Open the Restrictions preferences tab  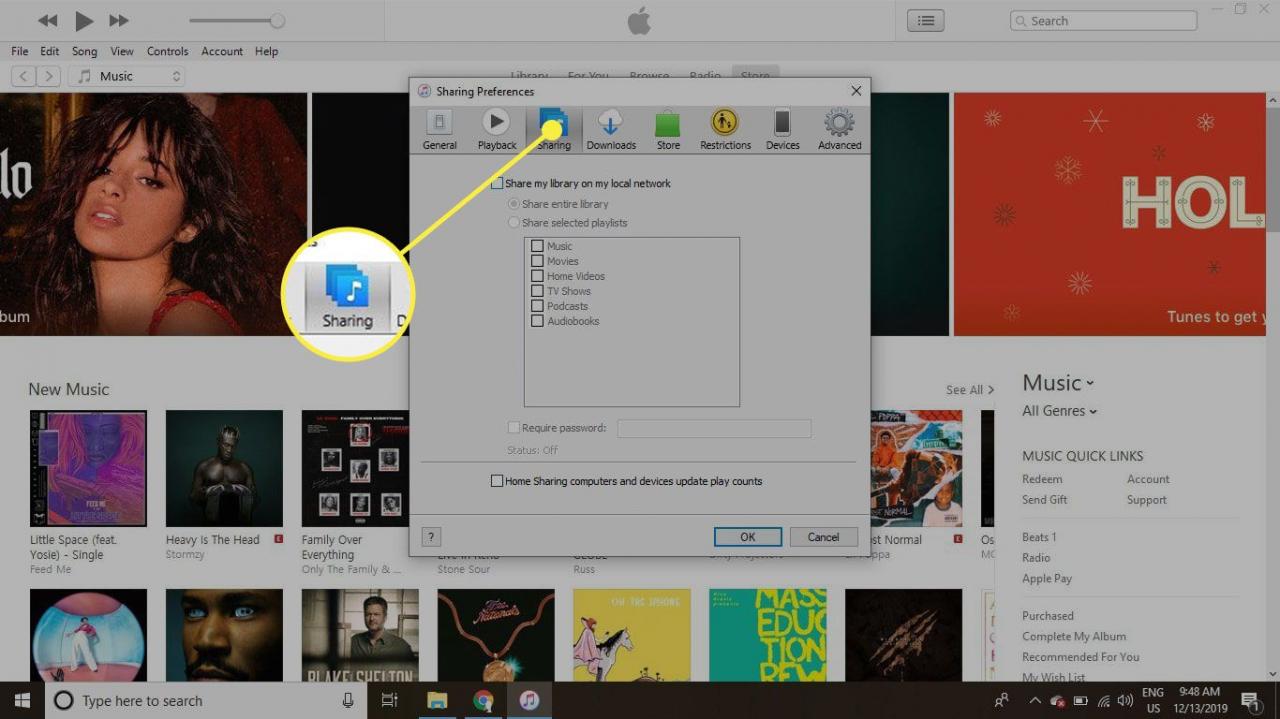click(x=725, y=129)
